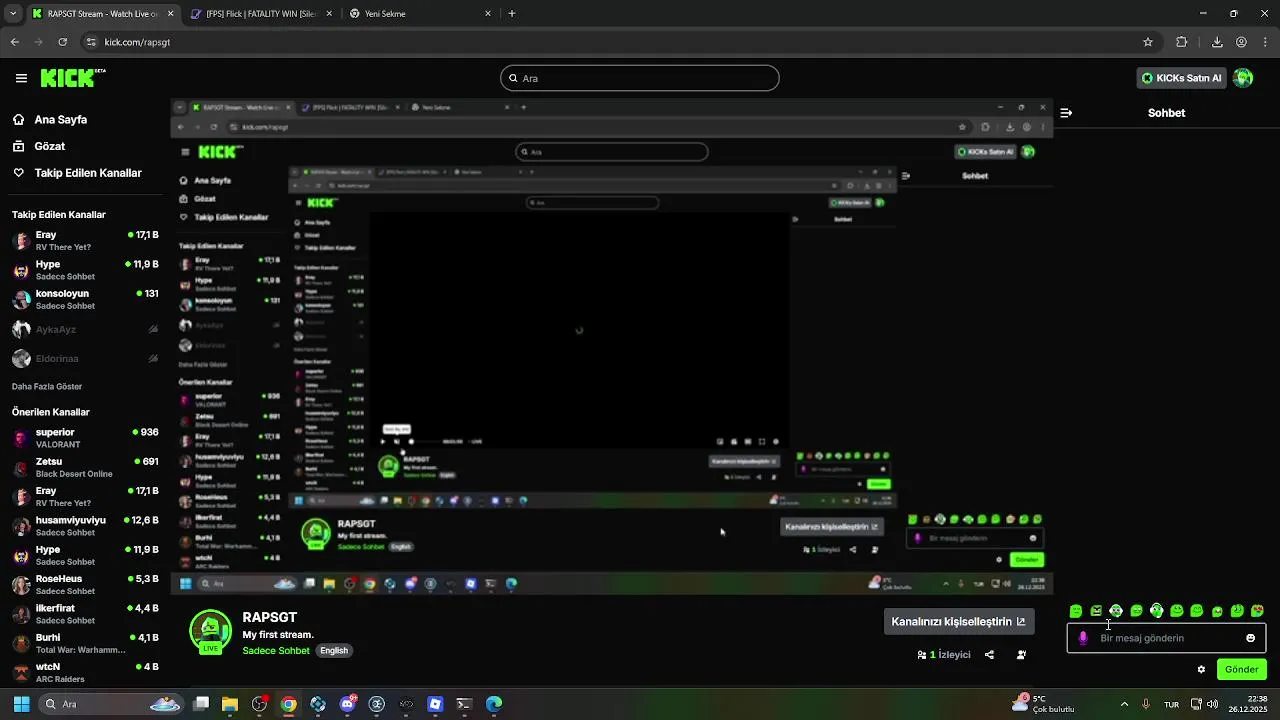This screenshot has width=1280, height=720.
Task: Open the Kick hamburger sidebar menu
Action: click(21, 78)
